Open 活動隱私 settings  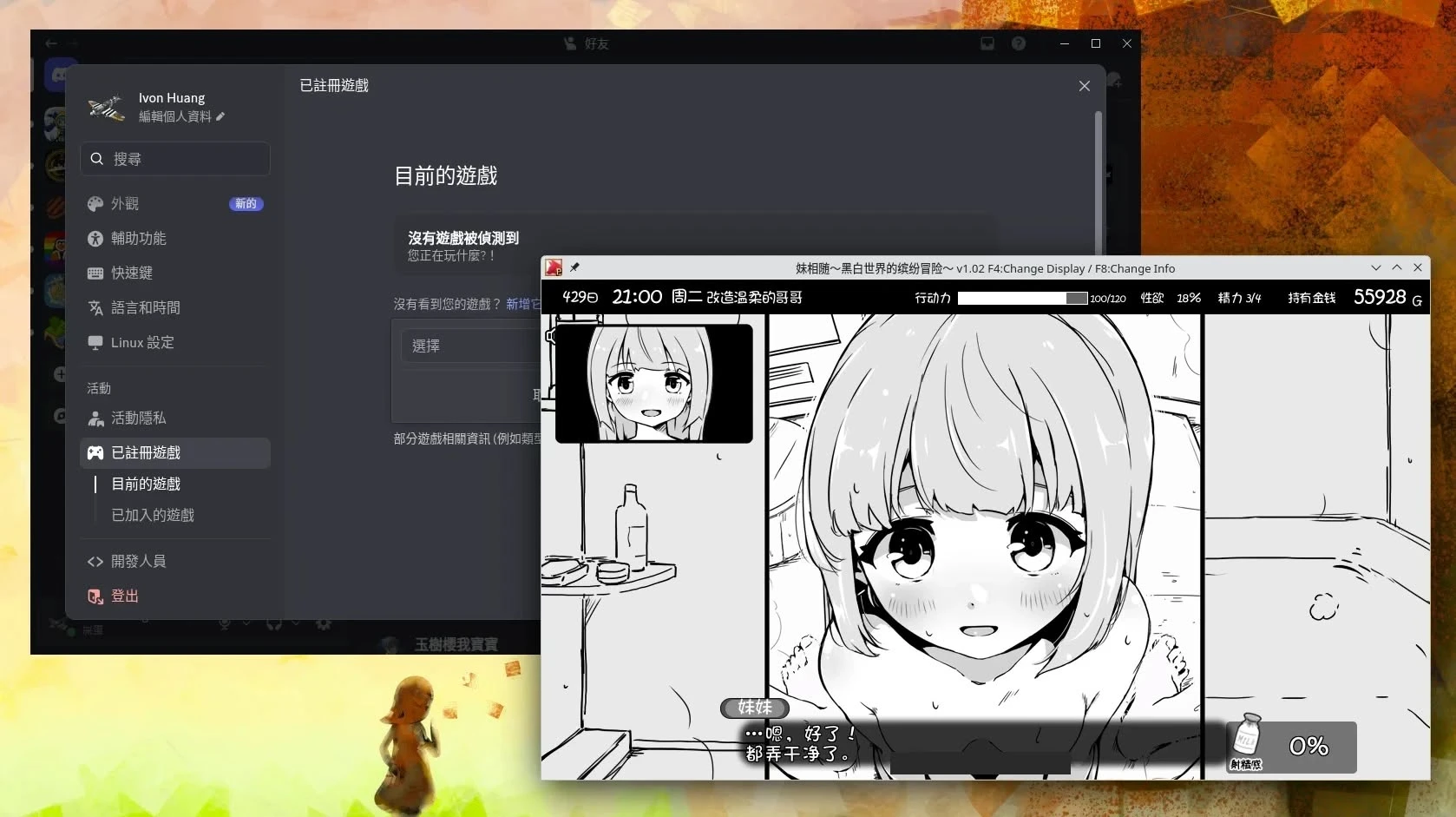click(x=174, y=418)
